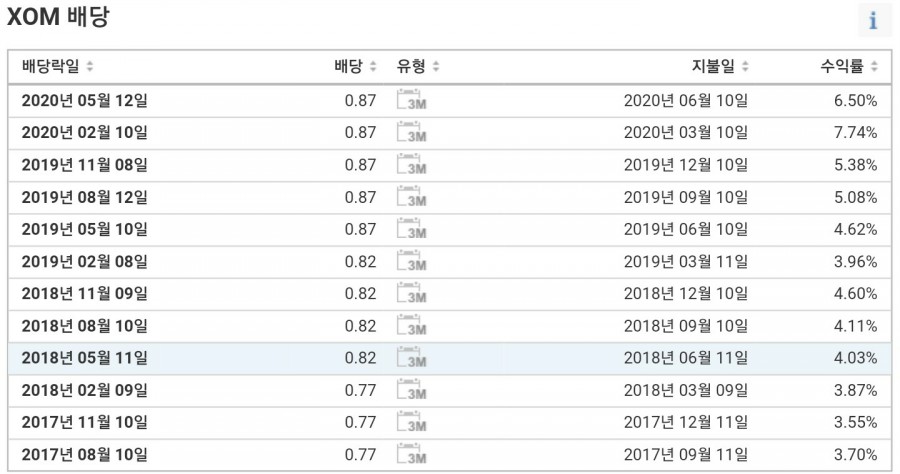The image size is (900, 474).
Task: Select ex-date 2020년 02월 10일
Action: point(85,133)
